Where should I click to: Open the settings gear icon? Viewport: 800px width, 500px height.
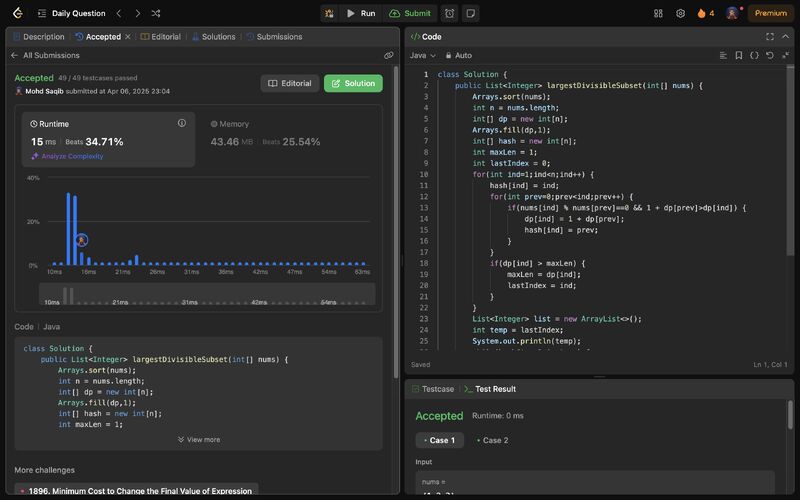click(x=680, y=13)
